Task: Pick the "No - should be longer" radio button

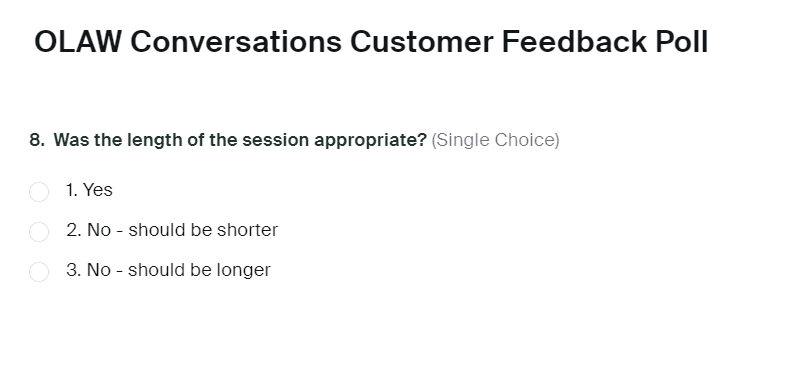Action: pyautogui.click(x=39, y=272)
